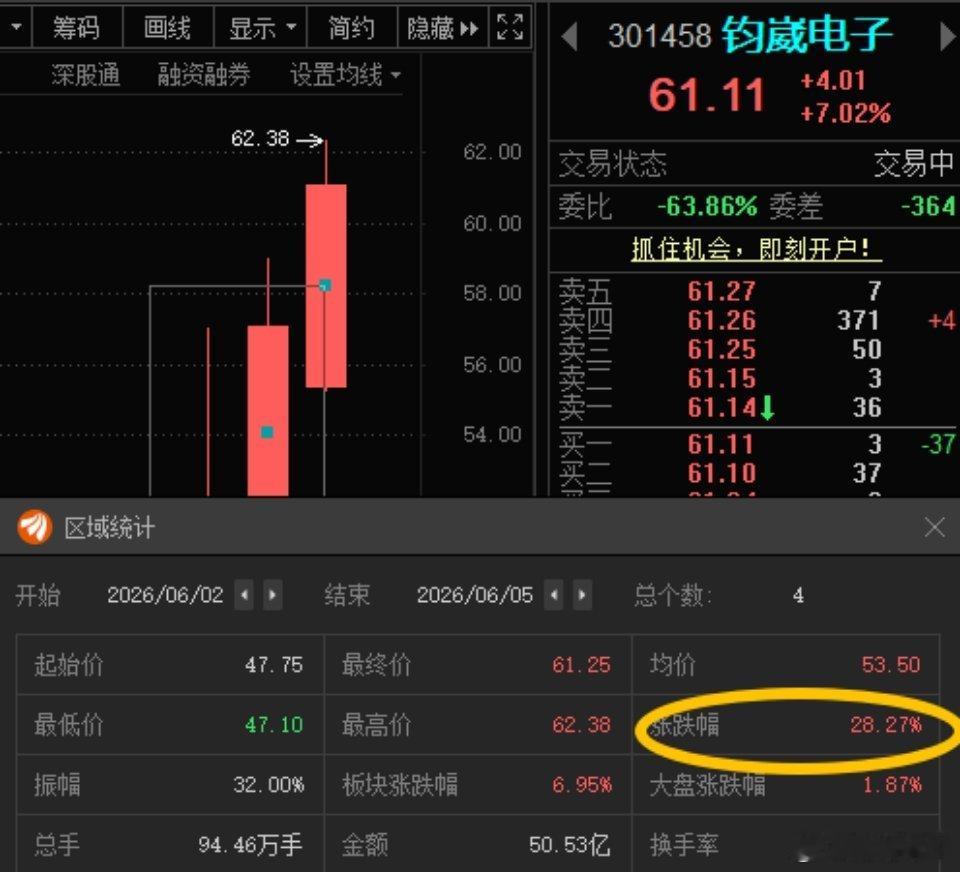Click the 62.00 price axis label

[x=492, y=152]
